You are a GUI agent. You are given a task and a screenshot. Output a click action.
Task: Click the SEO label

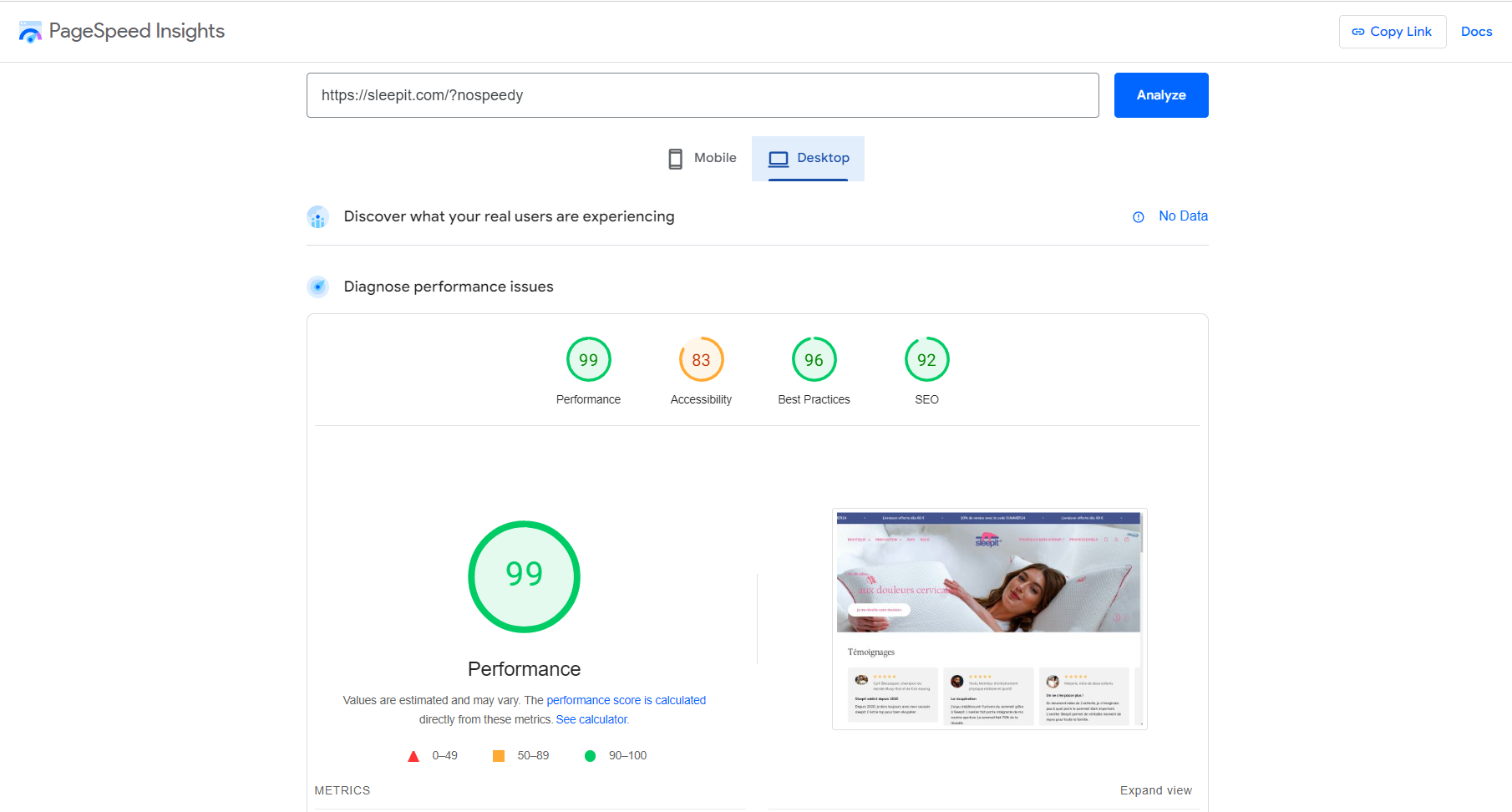point(926,400)
